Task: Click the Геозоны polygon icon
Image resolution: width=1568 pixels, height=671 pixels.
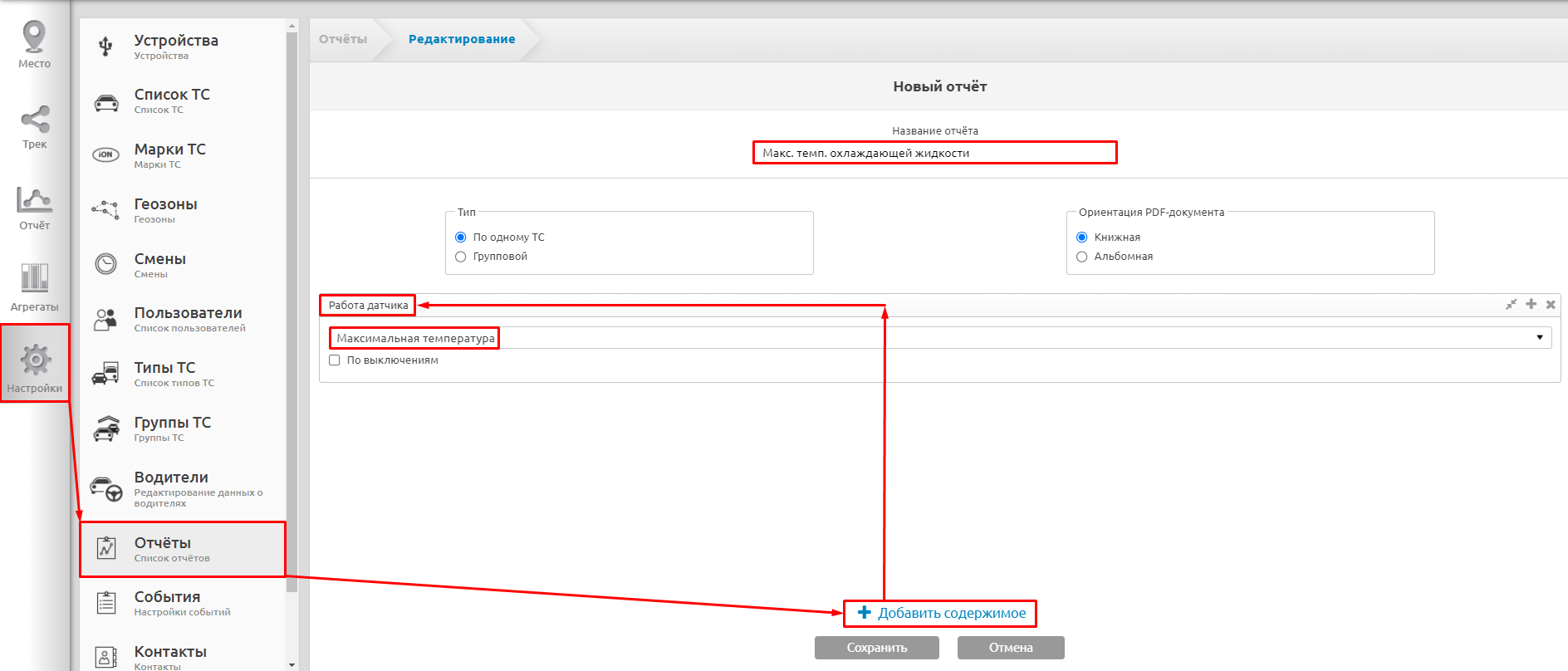Action: 105,209
